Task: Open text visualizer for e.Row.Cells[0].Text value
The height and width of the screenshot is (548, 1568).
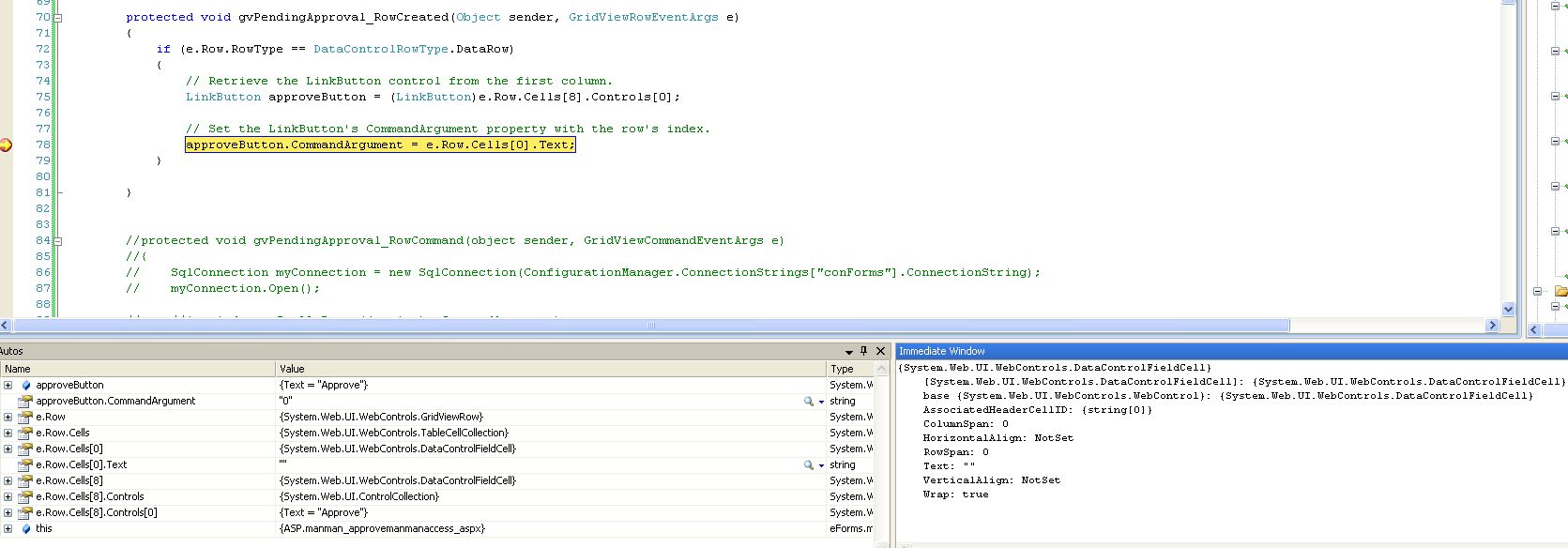Action: point(809,464)
